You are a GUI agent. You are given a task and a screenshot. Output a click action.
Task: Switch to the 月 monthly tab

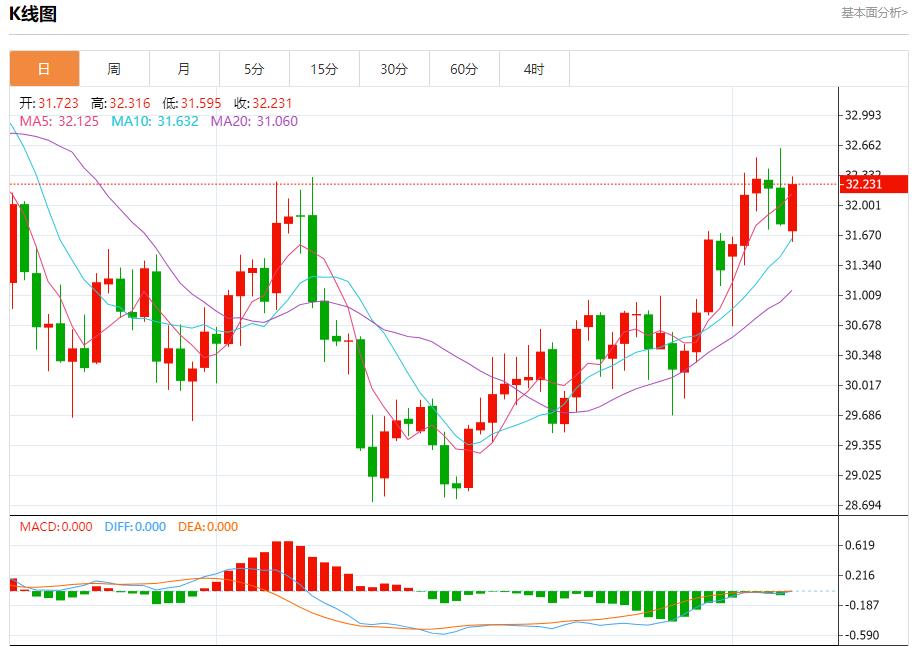(x=184, y=69)
